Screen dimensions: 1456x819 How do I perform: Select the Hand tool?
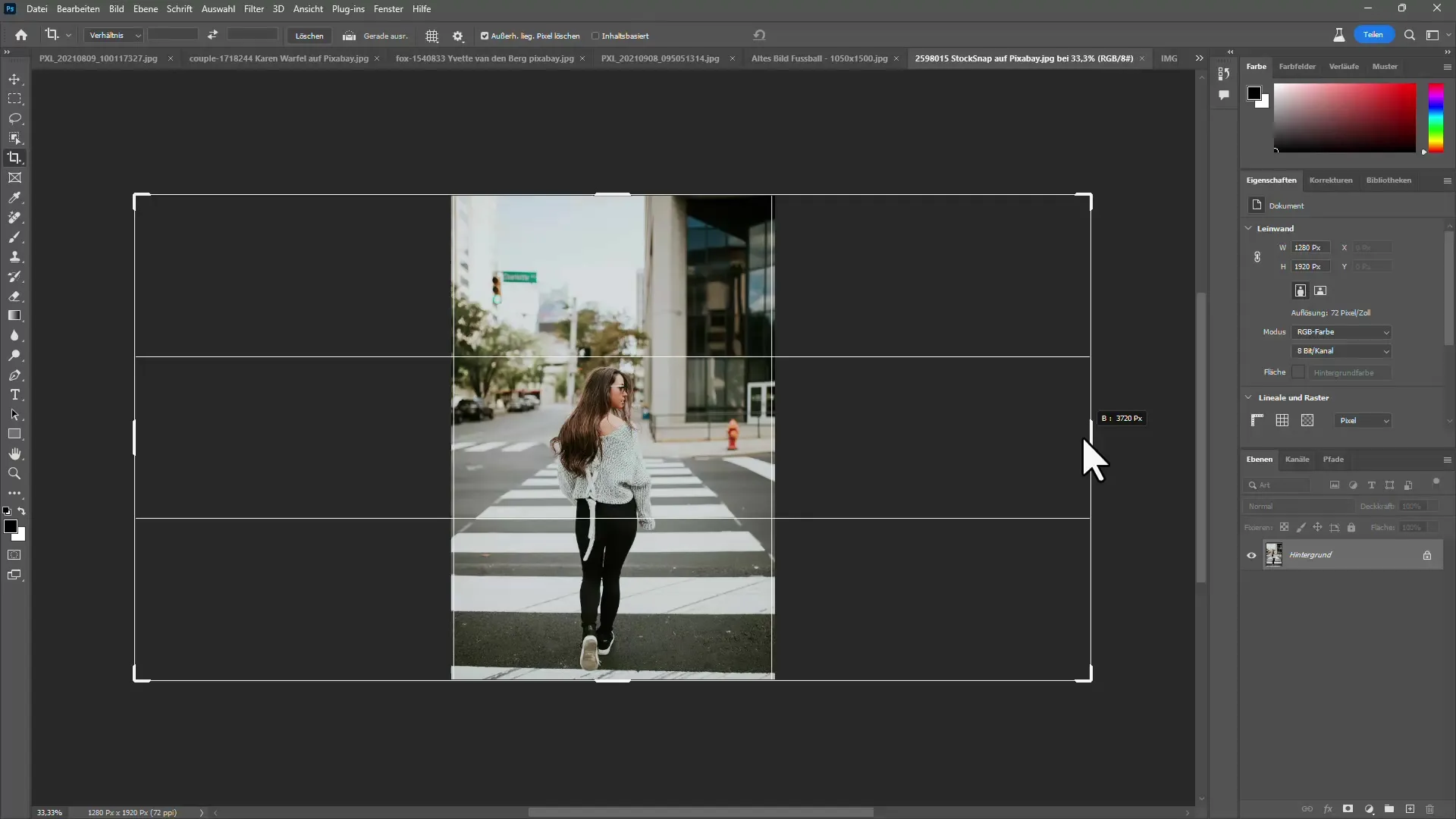click(14, 453)
